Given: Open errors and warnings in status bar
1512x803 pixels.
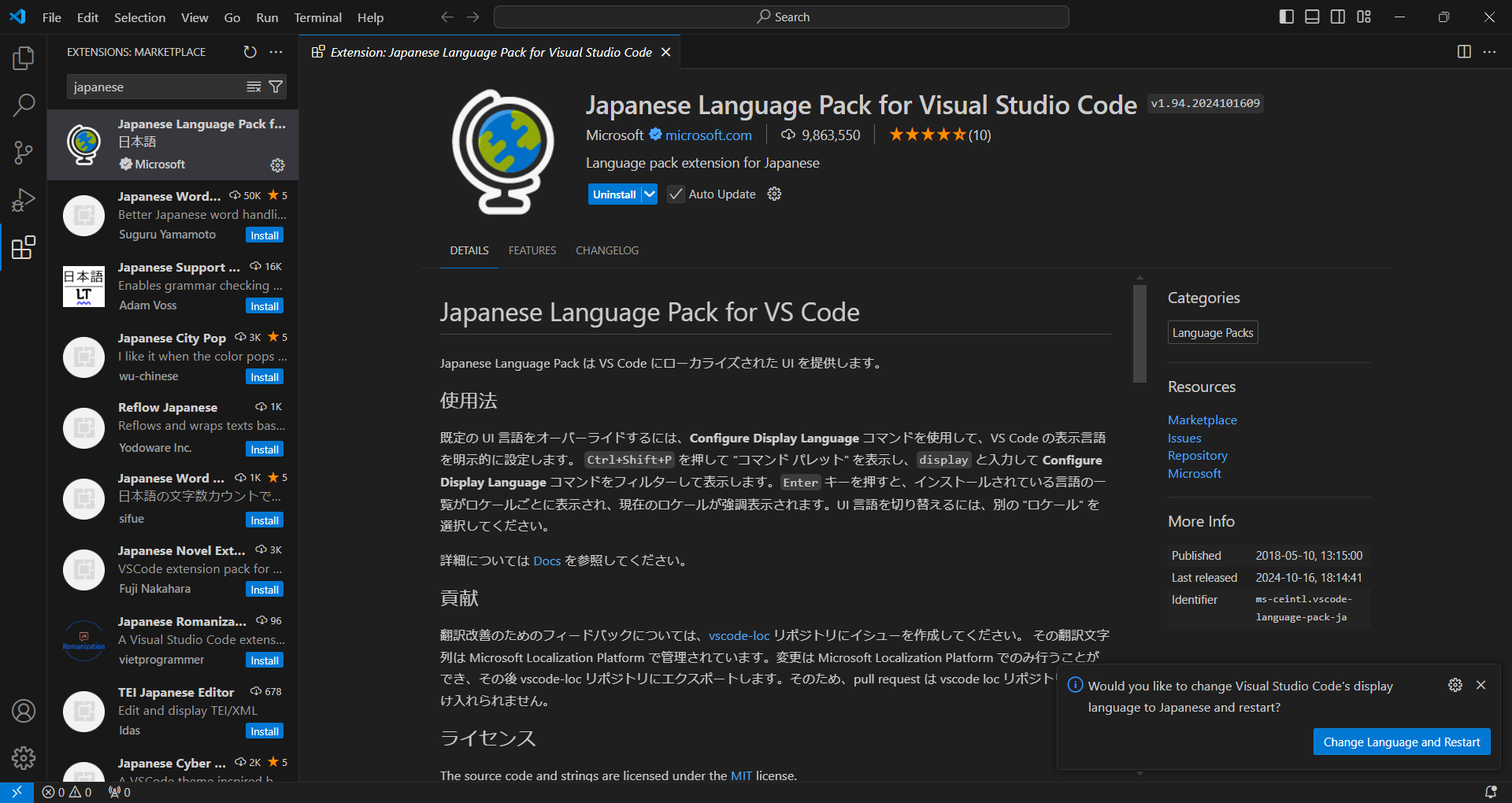Looking at the screenshot, I should click(67, 792).
